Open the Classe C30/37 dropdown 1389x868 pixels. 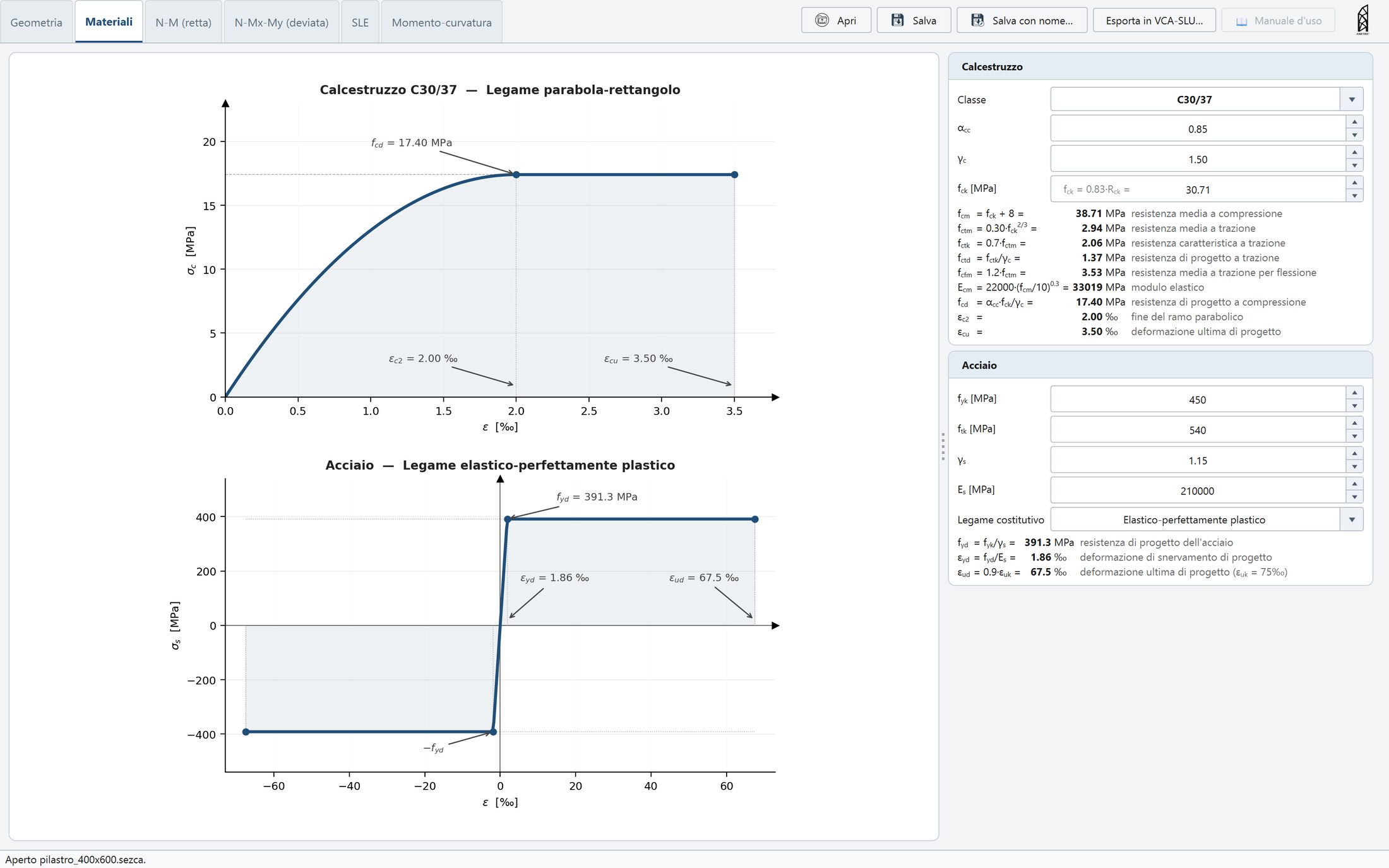(x=1207, y=99)
